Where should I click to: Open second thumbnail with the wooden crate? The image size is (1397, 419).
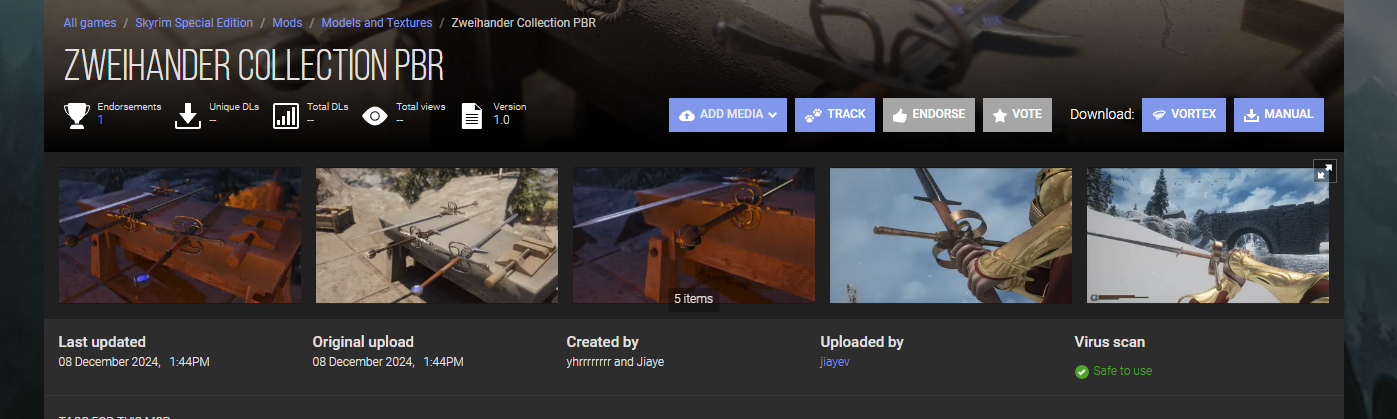click(437, 235)
